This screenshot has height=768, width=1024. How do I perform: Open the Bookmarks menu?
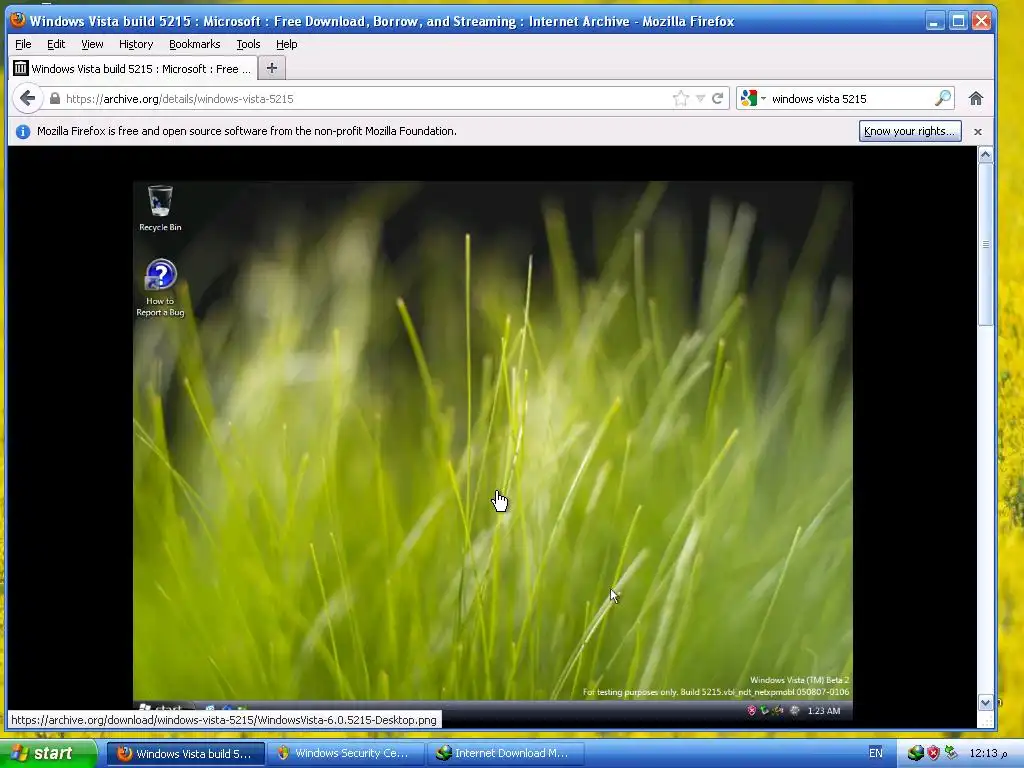click(195, 44)
